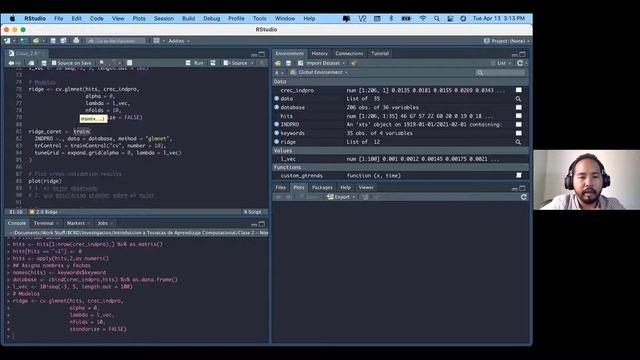Click the Compile Report notebook icon
Viewport: 640px width, 360px height.
click(x=129, y=63)
